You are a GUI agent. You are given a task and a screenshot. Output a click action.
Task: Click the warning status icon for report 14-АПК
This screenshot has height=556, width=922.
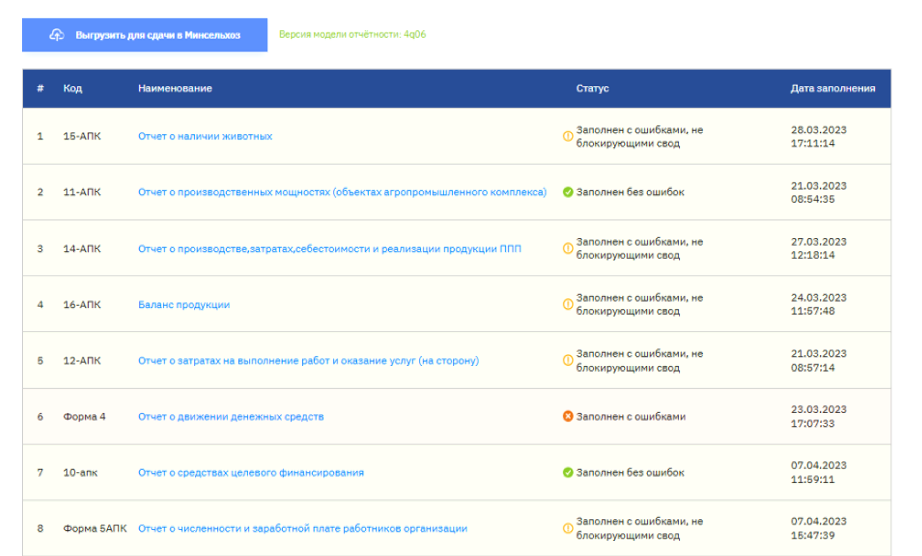[568, 248]
